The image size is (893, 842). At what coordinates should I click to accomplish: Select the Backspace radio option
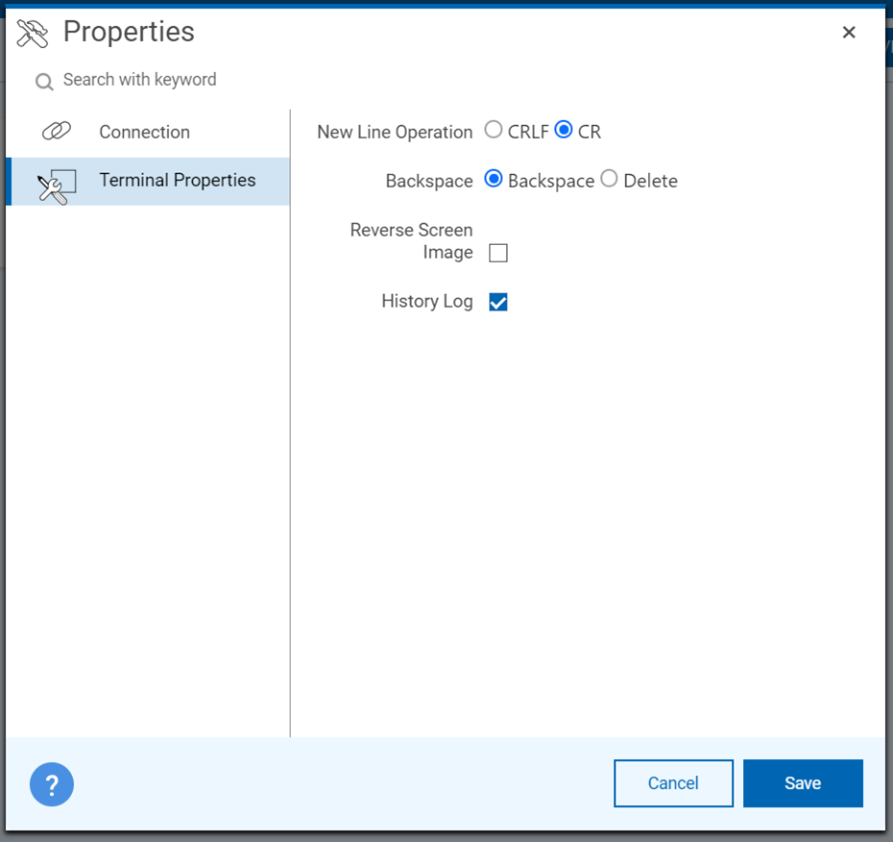(493, 179)
